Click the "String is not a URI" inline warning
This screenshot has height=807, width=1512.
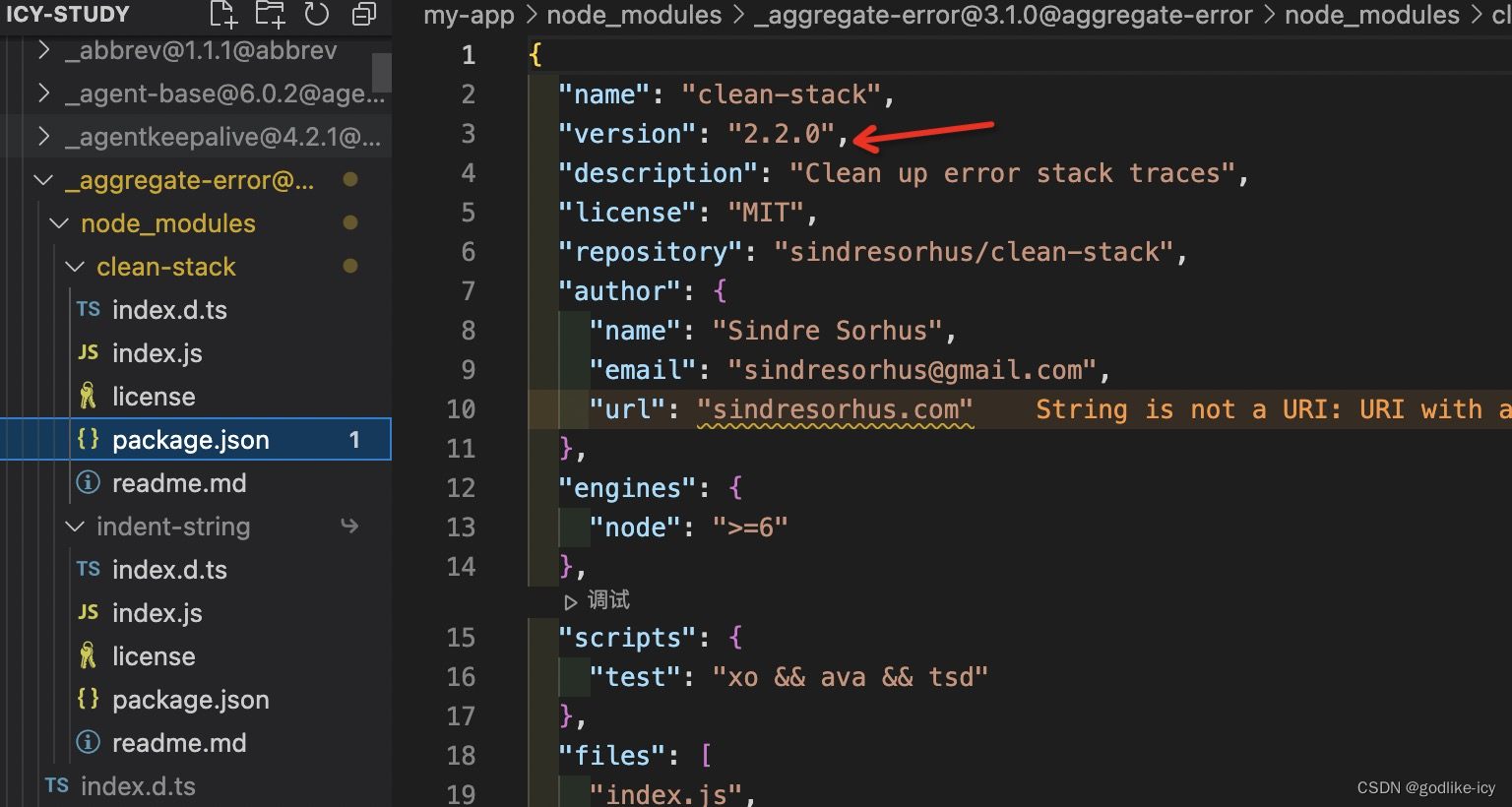point(1273,409)
